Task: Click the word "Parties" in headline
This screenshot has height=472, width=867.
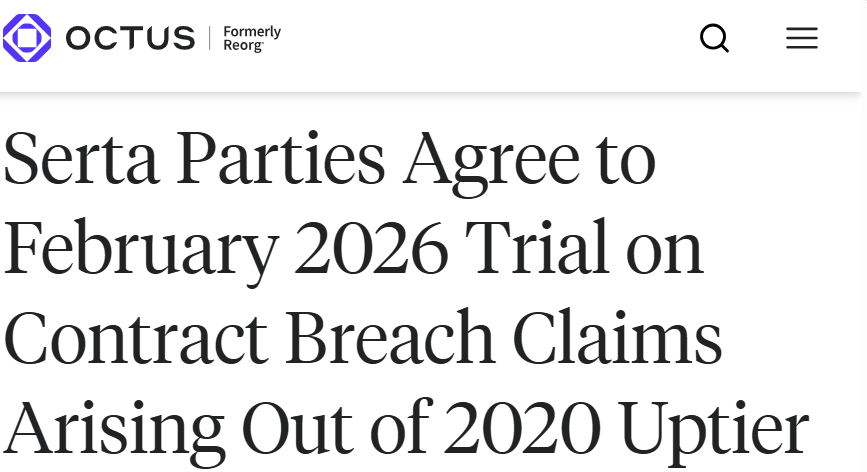Action: click(281, 158)
